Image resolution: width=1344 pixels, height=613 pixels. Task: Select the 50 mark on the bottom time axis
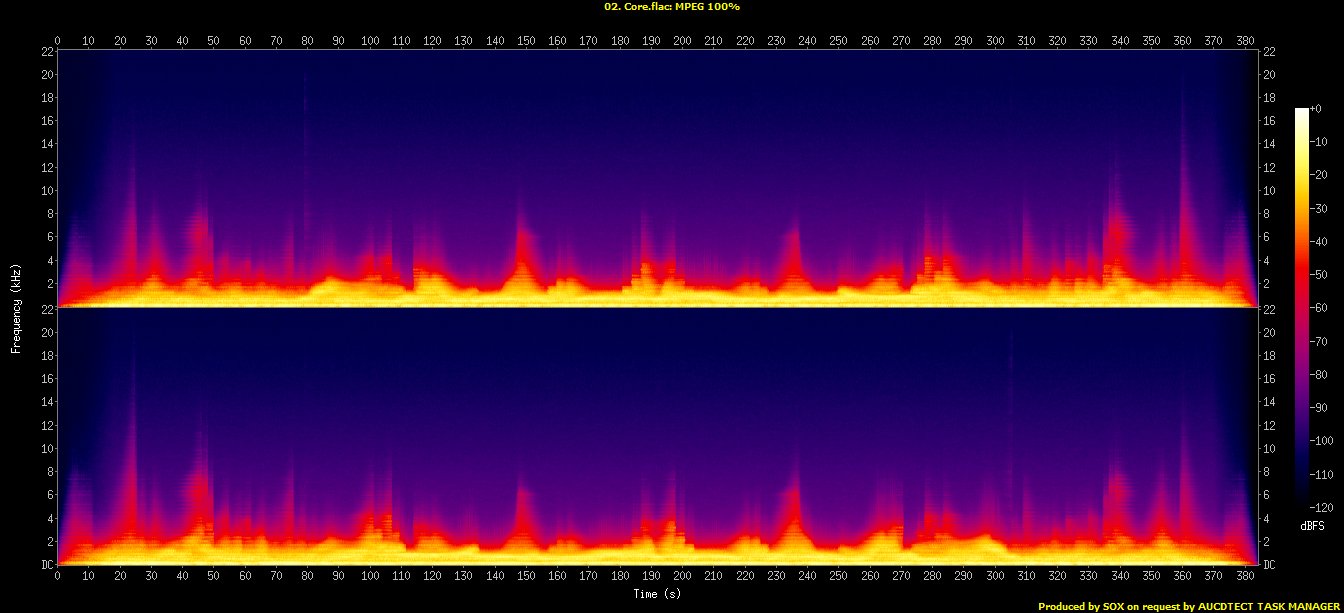pyautogui.click(x=214, y=577)
